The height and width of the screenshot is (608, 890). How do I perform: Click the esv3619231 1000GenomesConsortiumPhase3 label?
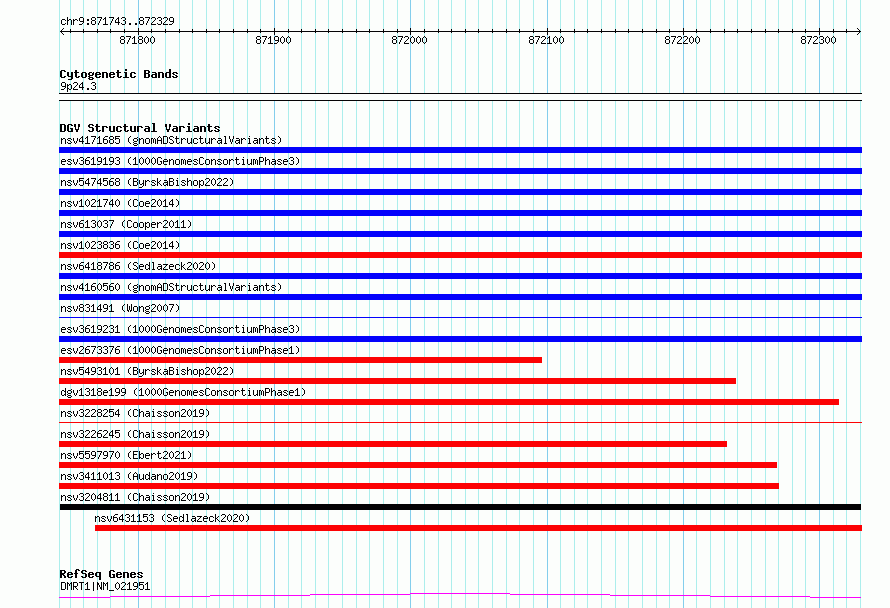pyautogui.click(x=180, y=329)
